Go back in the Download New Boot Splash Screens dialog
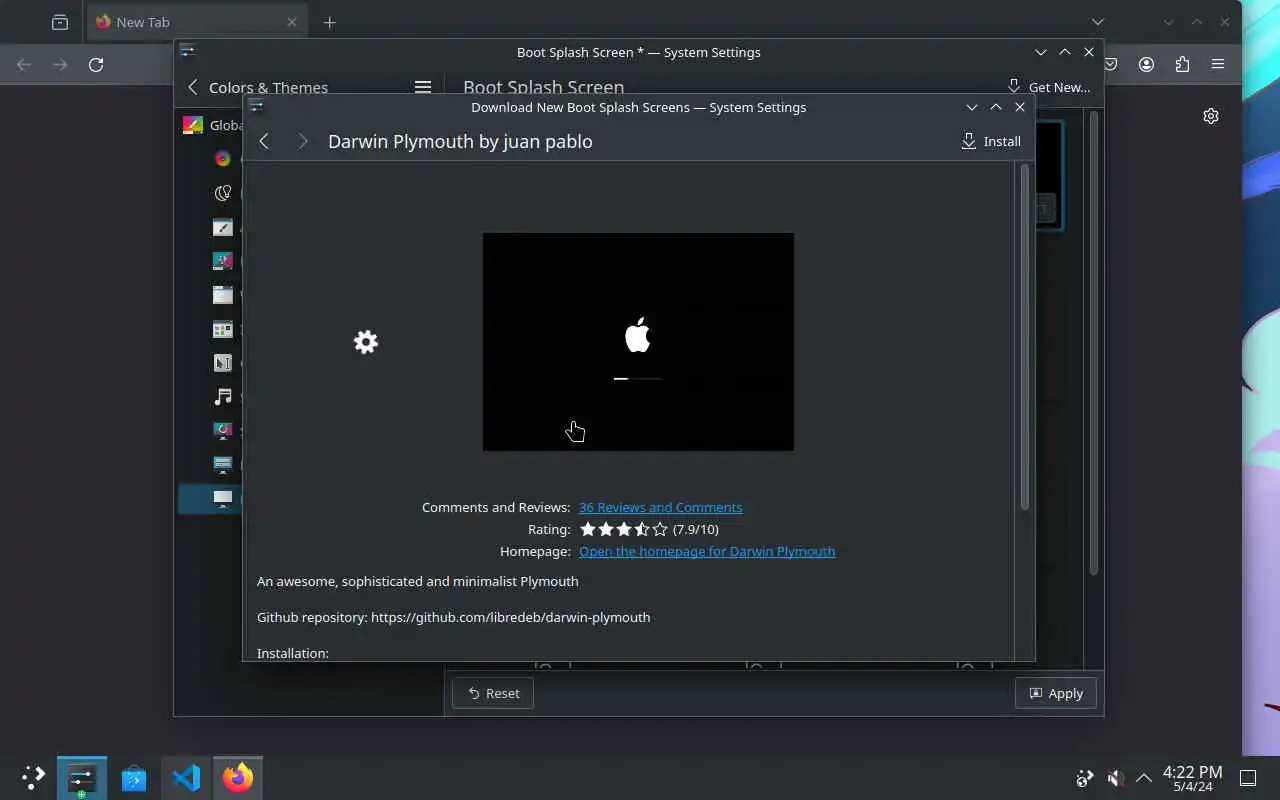The height and width of the screenshot is (800, 1280). 264,141
